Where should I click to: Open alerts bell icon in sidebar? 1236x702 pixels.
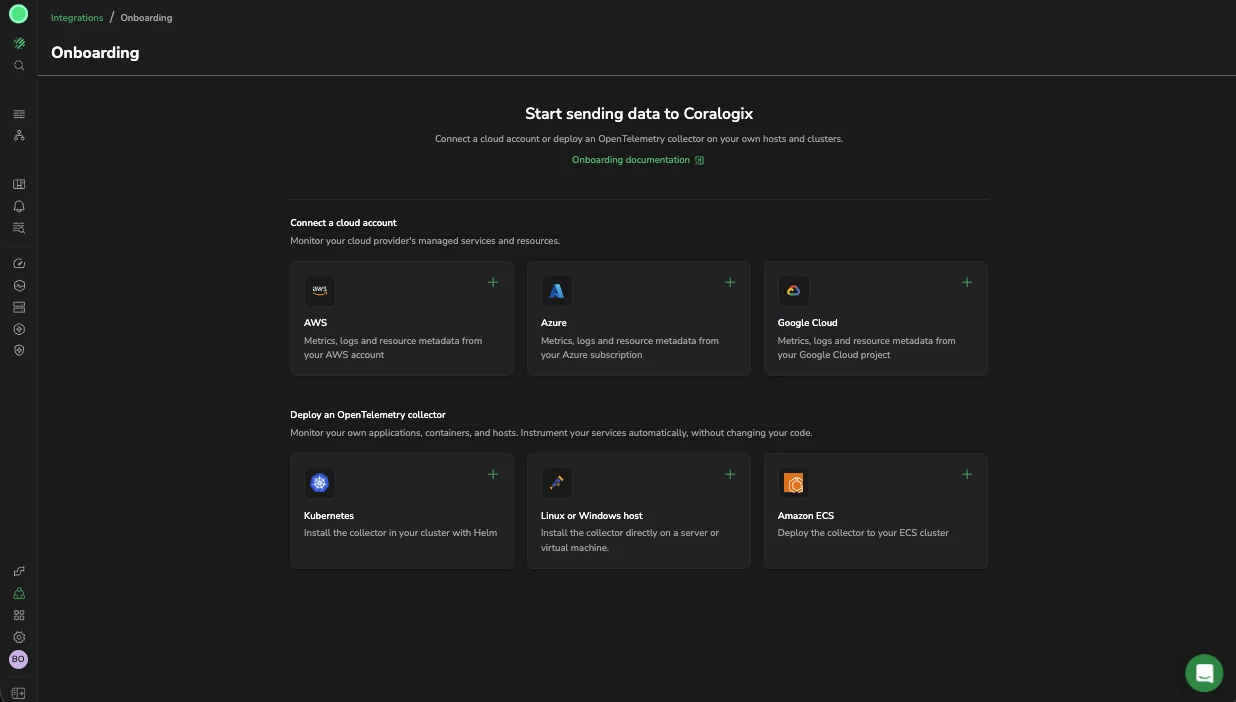(19, 206)
